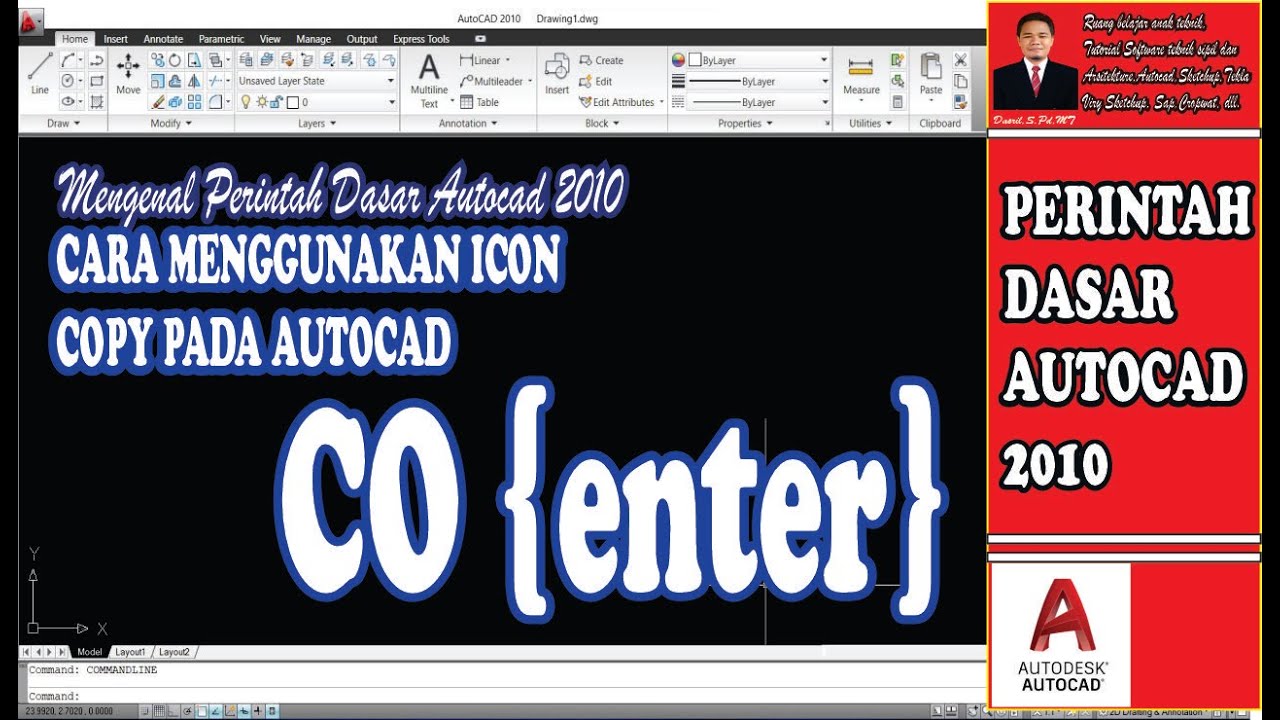1280x720 pixels.
Task: Click the Multileader button
Action: pyautogui.click(x=496, y=81)
